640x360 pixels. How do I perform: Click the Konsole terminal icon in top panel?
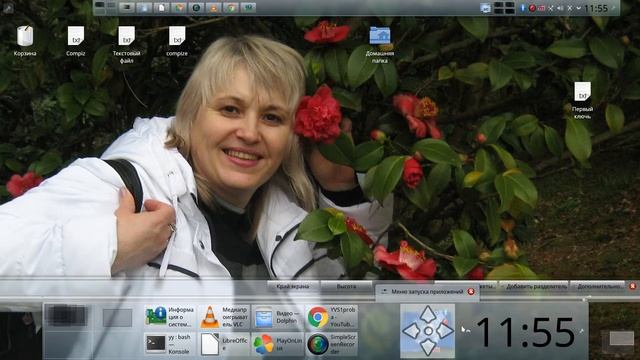coord(127,7)
